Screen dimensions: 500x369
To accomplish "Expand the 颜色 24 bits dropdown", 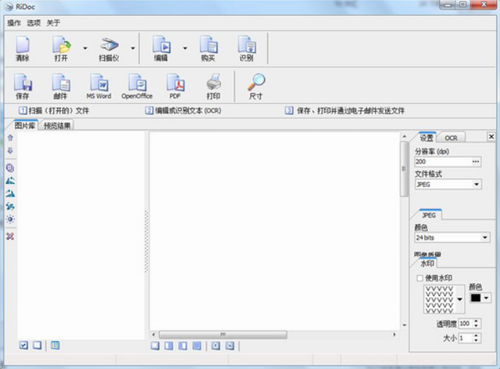I will [x=485, y=238].
